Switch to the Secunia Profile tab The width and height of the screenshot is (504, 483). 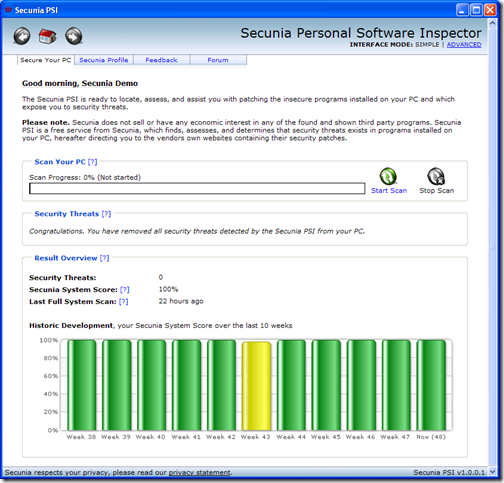pyautogui.click(x=104, y=60)
